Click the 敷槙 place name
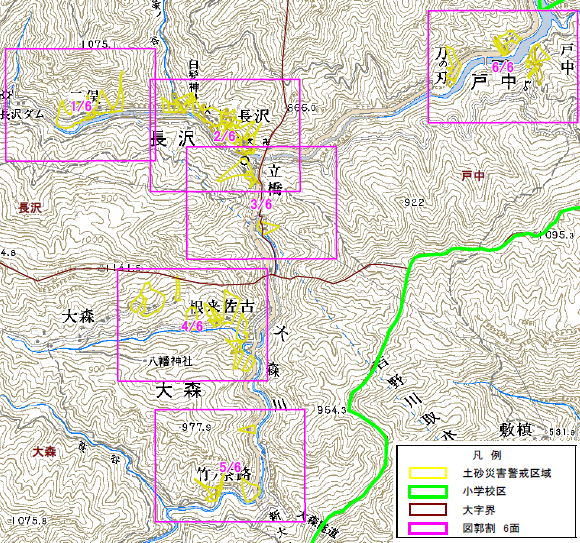 (516, 430)
